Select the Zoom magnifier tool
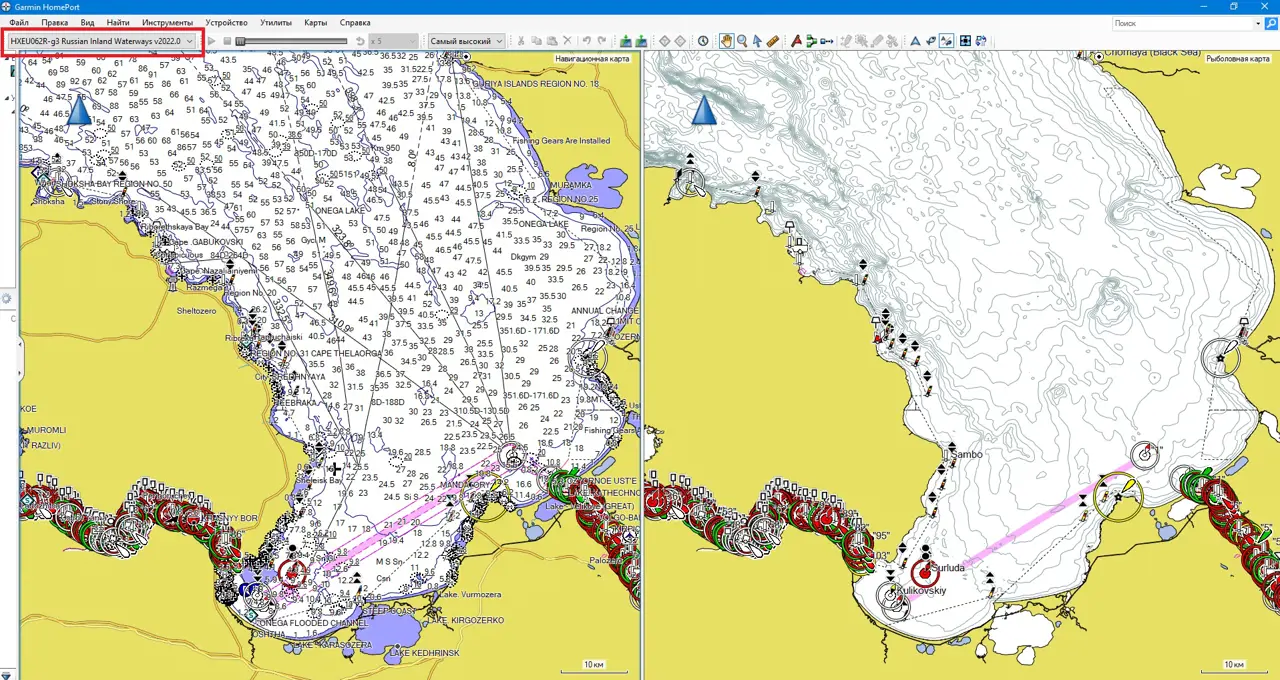 [742, 41]
